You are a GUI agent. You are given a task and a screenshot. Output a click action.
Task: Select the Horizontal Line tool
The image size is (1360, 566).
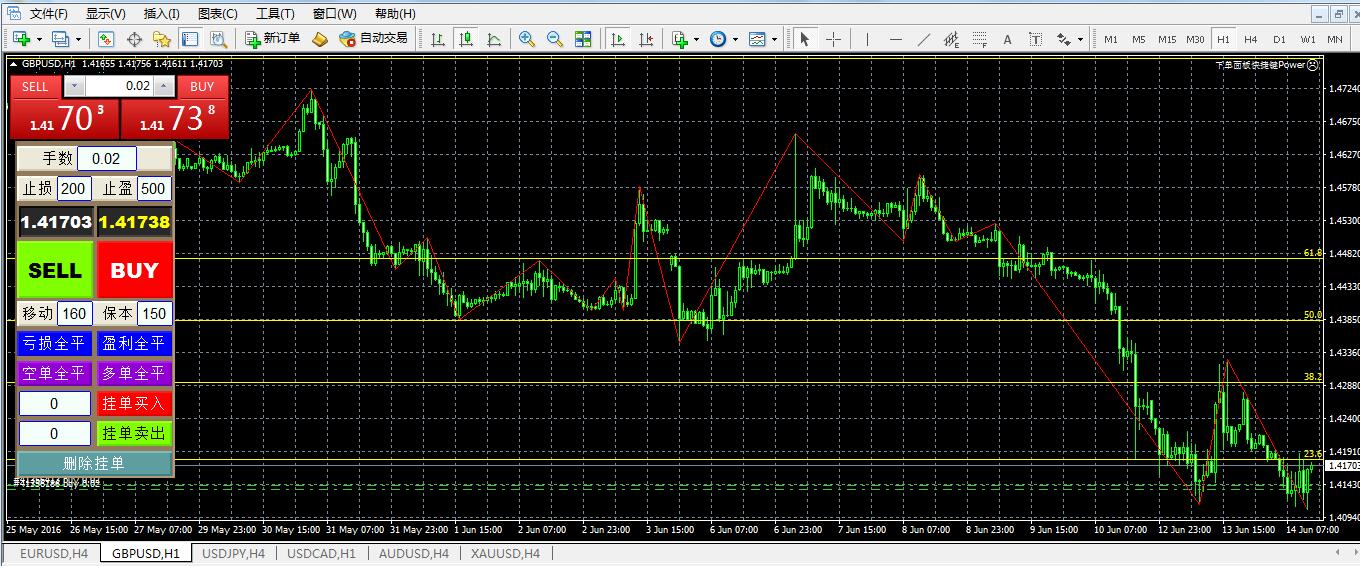point(895,39)
